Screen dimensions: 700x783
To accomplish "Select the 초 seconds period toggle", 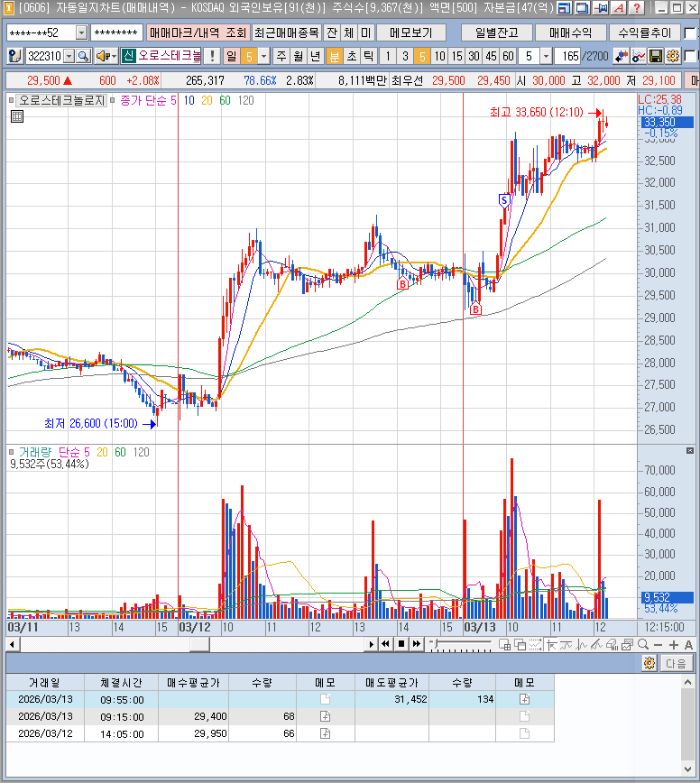I will click(x=351, y=56).
